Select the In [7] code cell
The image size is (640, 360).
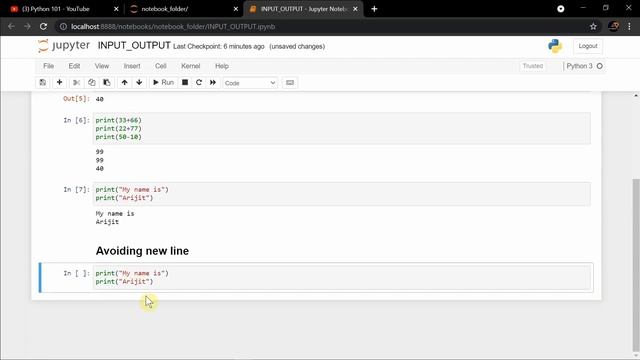tap(342, 193)
